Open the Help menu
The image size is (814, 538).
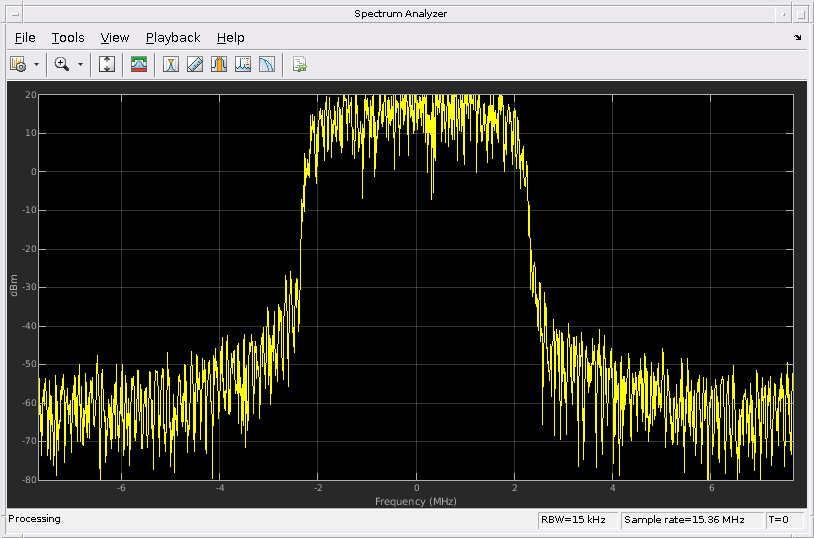(230, 38)
